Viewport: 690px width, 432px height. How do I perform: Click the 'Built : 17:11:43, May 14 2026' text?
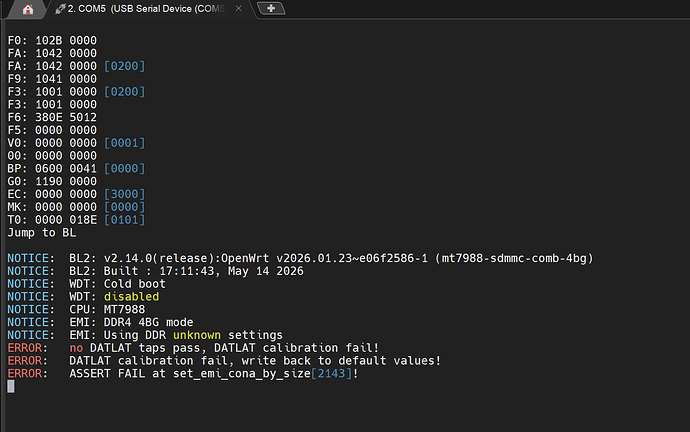point(203,271)
